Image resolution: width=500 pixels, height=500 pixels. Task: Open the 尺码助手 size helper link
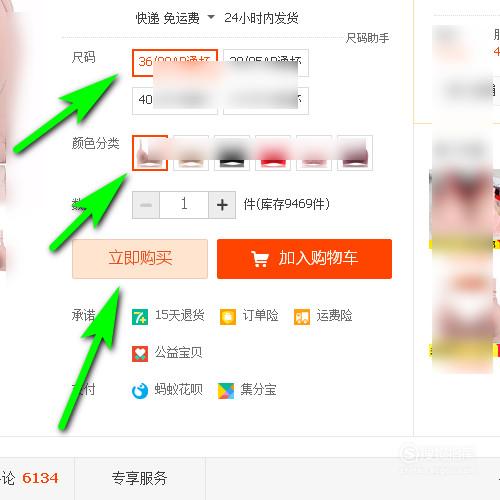click(x=367, y=38)
